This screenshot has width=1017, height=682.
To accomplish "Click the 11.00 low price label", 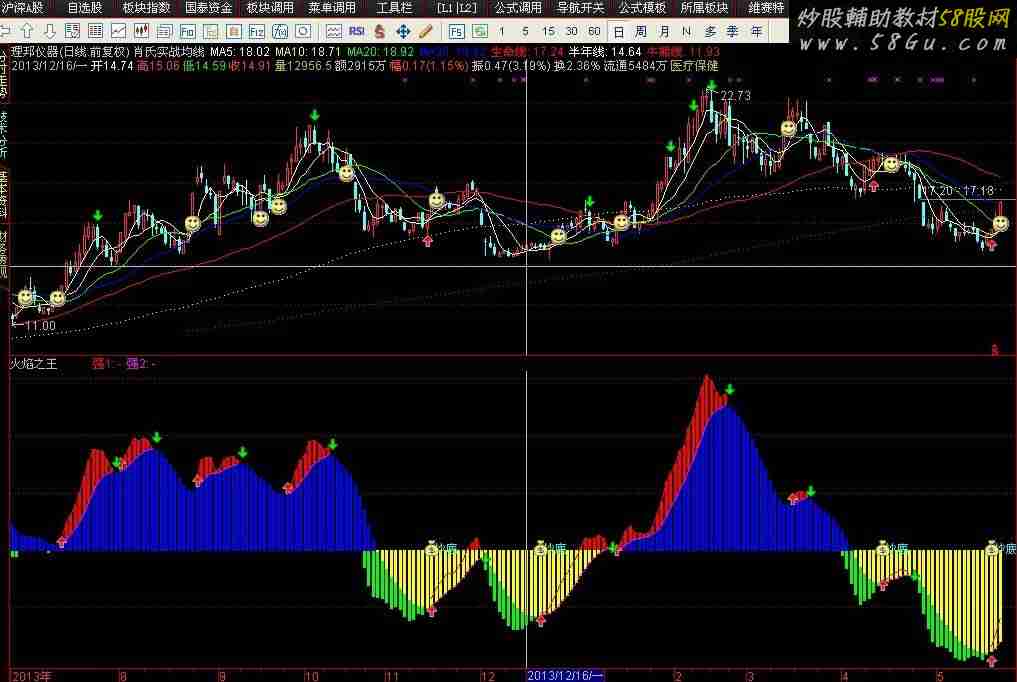I will (x=40, y=325).
